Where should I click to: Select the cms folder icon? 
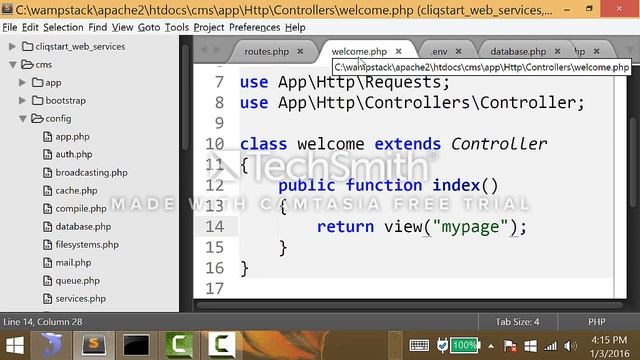tap(27, 64)
